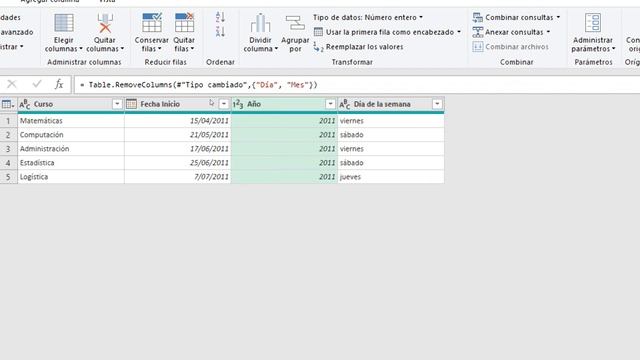
Task: Click the jueves cell
Action: point(391,177)
